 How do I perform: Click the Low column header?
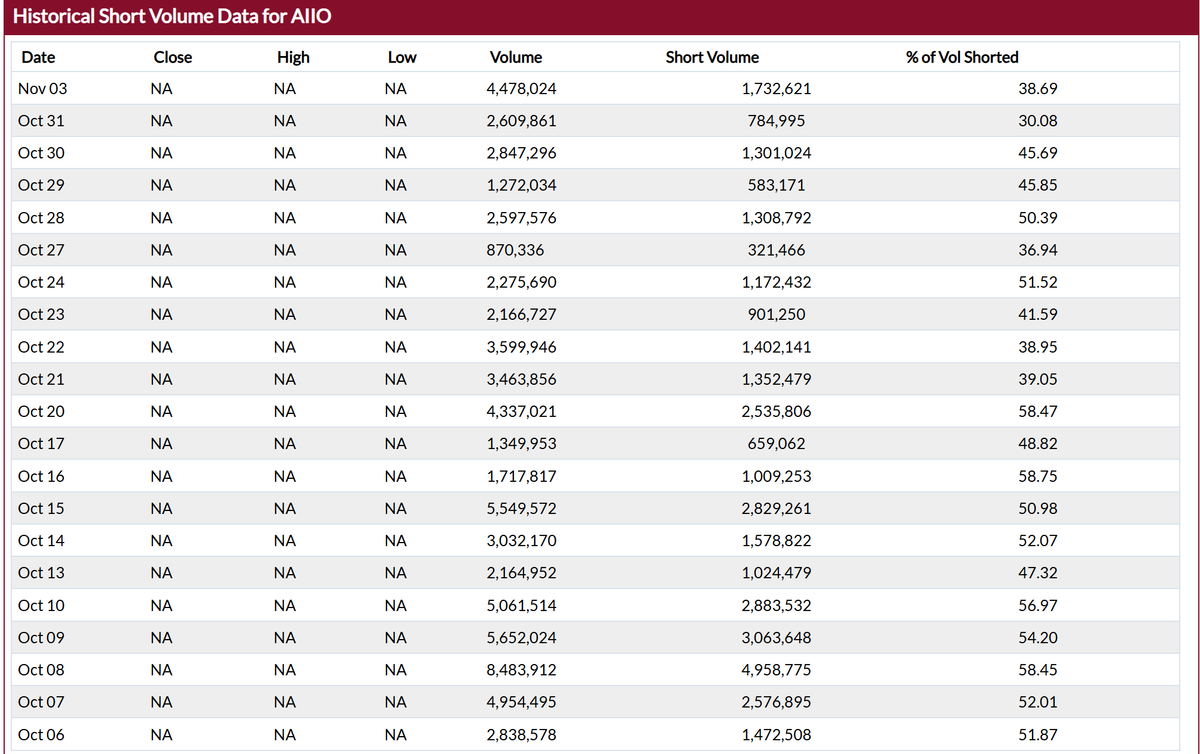tap(402, 57)
